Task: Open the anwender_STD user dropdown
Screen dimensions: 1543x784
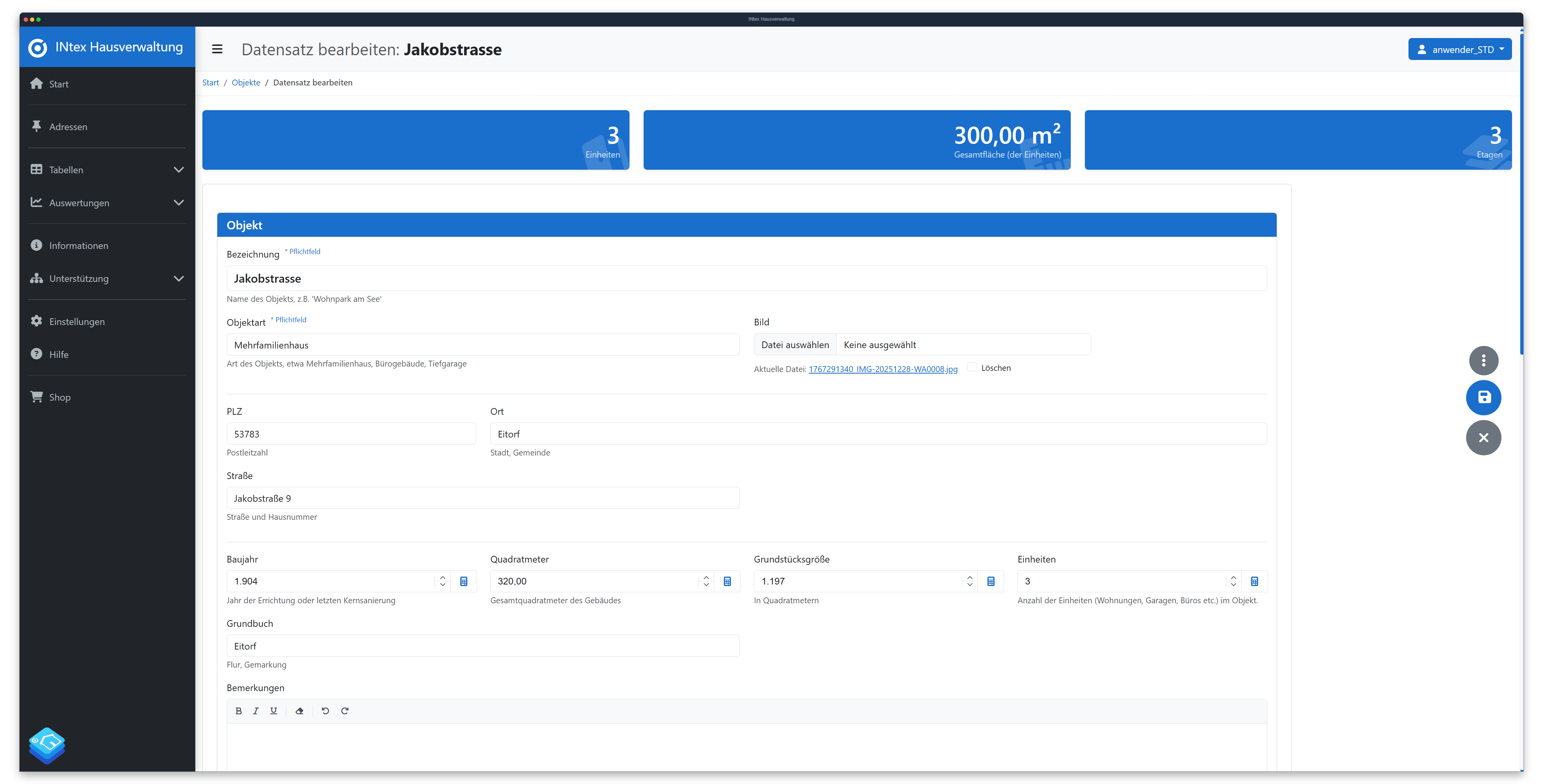Action: tap(1460, 49)
